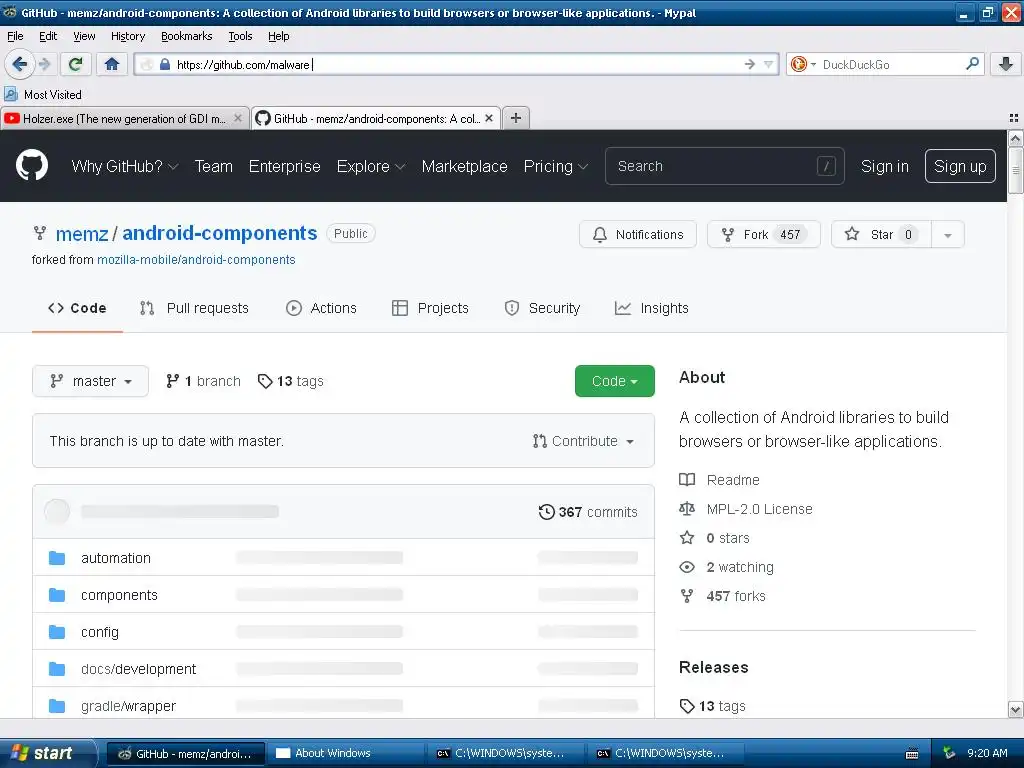Click the padlock icon in address bar
The image size is (1024, 768).
(x=165, y=64)
